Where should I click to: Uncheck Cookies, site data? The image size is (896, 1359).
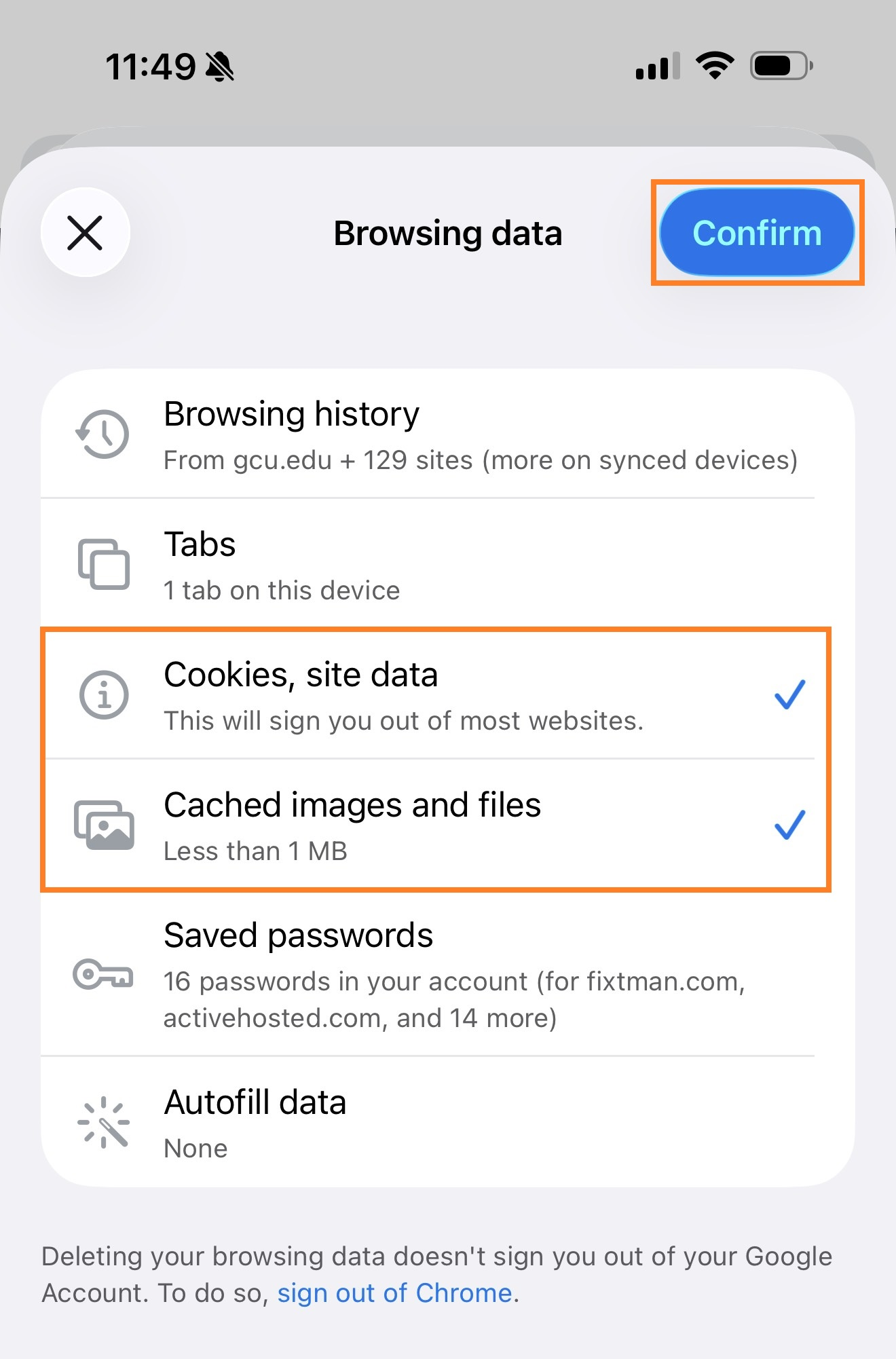pyautogui.click(x=448, y=694)
